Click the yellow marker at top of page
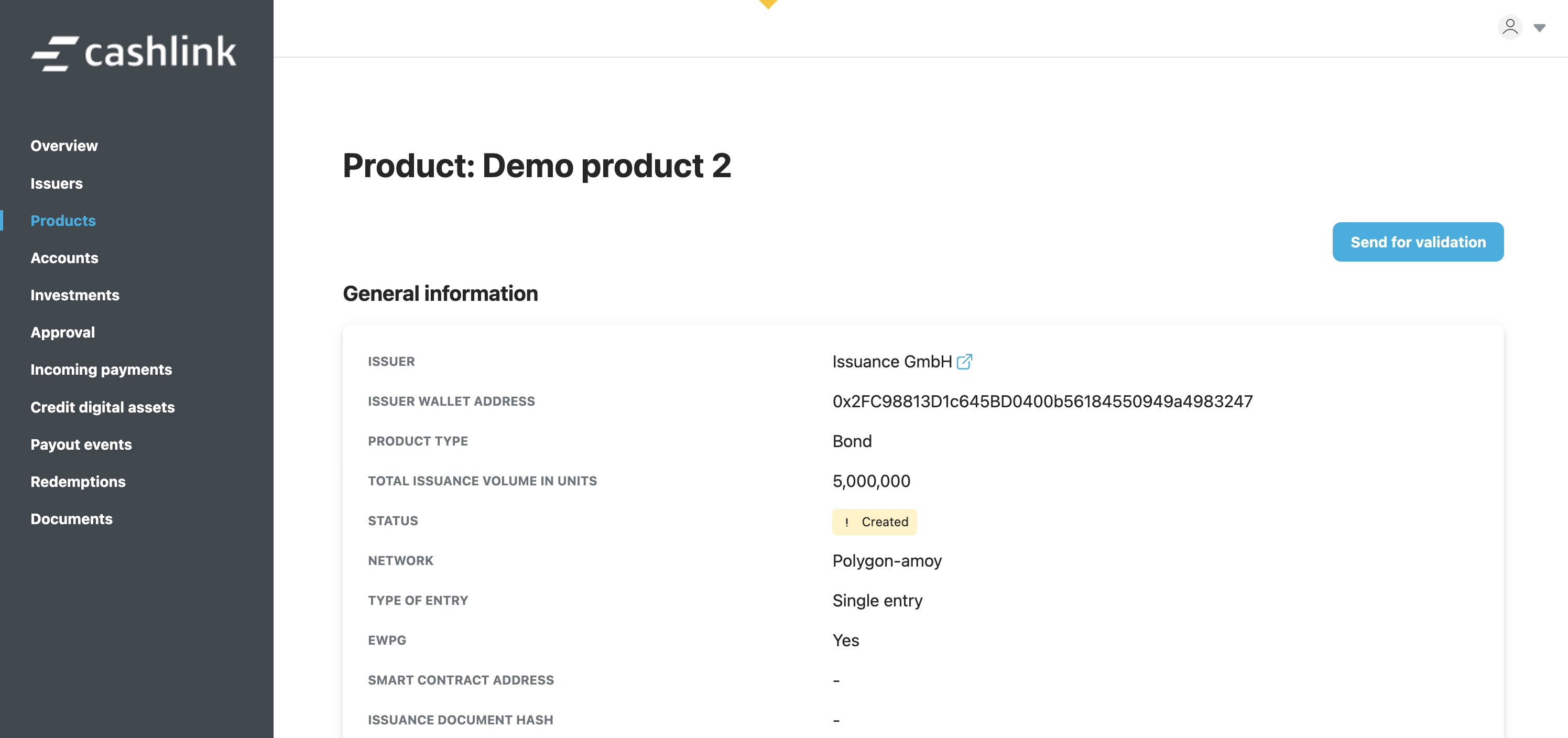Screen dimensions: 1568x738 768,4
